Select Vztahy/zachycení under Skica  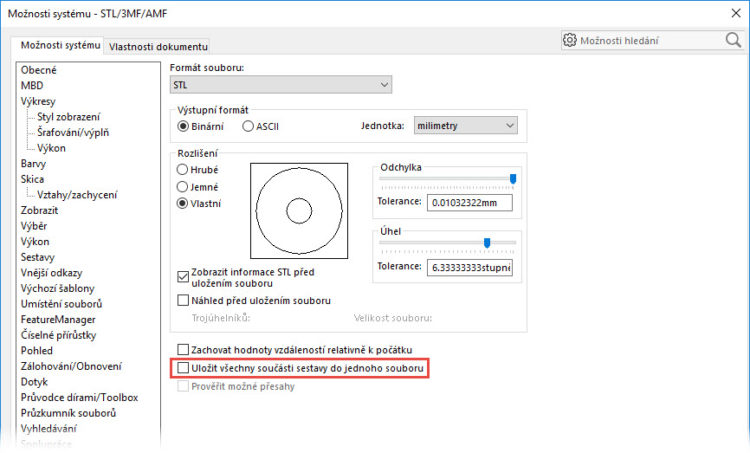click(x=77, y=195)
